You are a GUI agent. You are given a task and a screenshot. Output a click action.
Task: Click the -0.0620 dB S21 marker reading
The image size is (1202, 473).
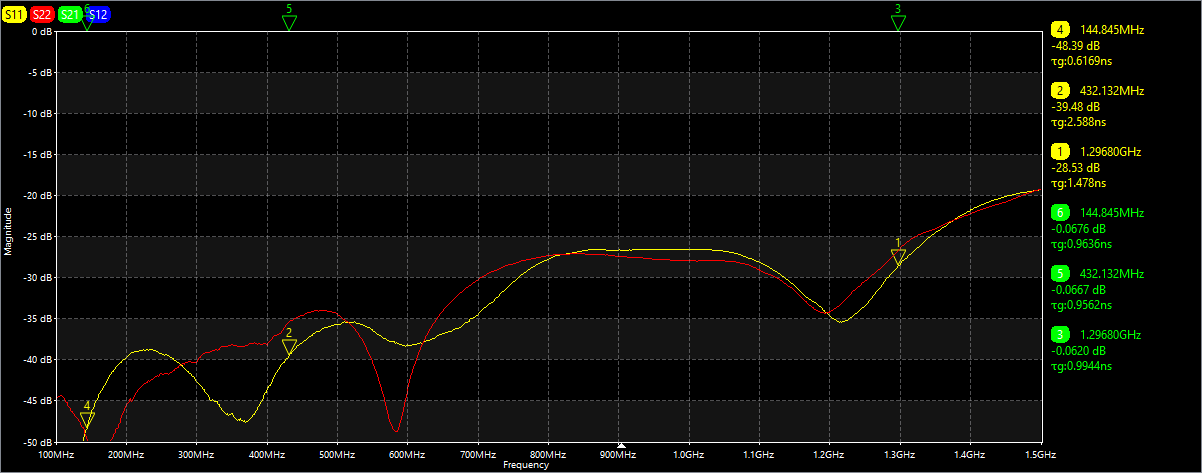tap(1078, 351)
